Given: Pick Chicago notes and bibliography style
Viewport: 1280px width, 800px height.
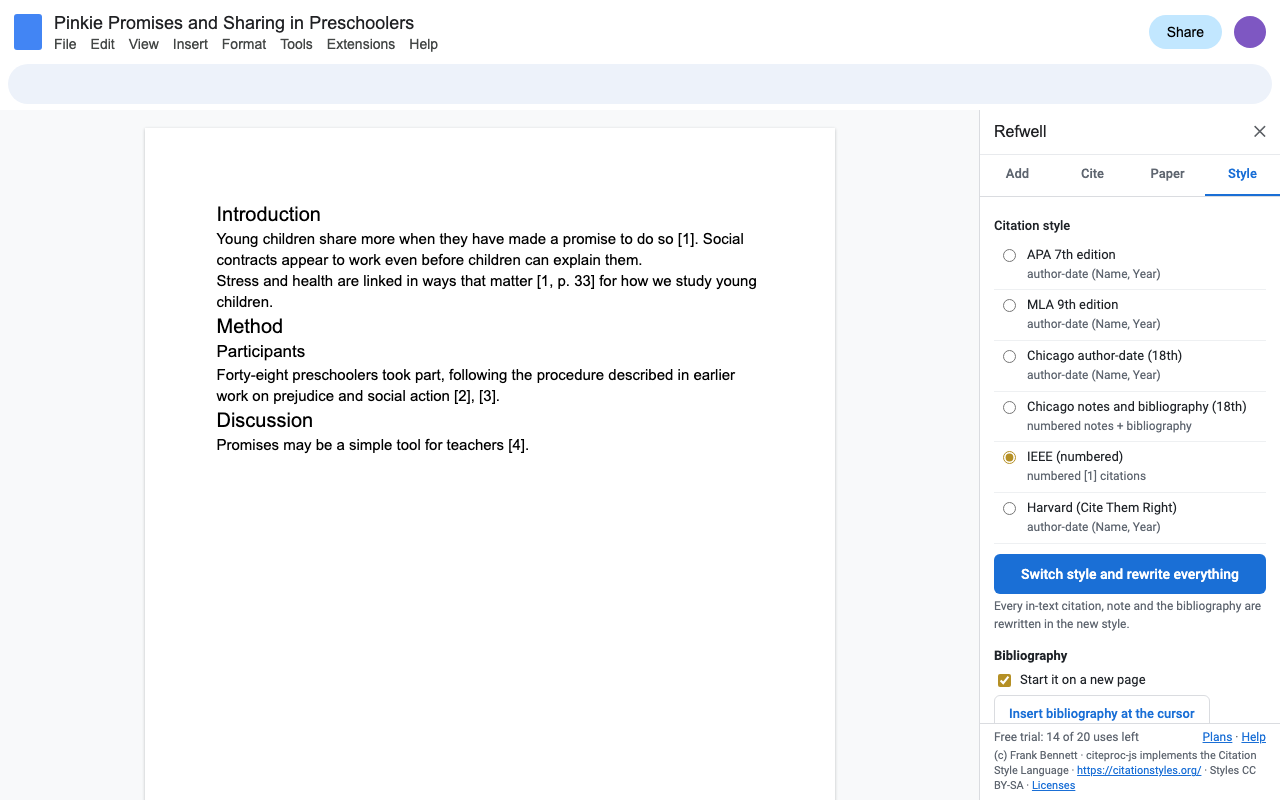Looking at the screenshot, I should tap(1009, 407).
